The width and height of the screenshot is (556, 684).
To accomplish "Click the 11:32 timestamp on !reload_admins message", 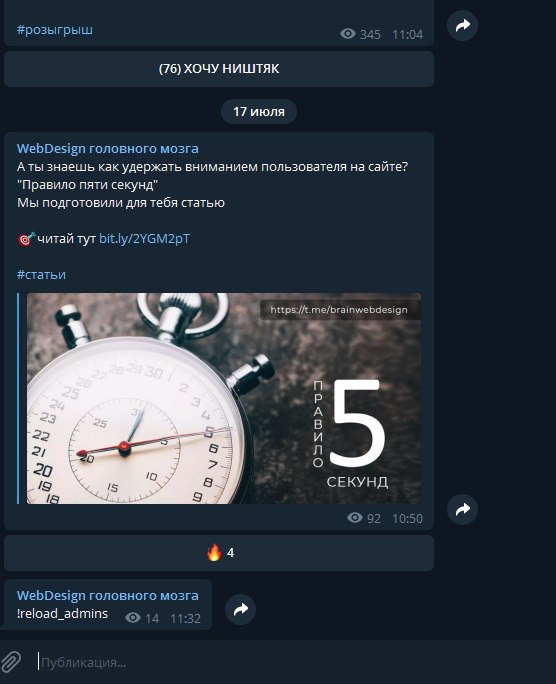I will [x=185, y=618].
